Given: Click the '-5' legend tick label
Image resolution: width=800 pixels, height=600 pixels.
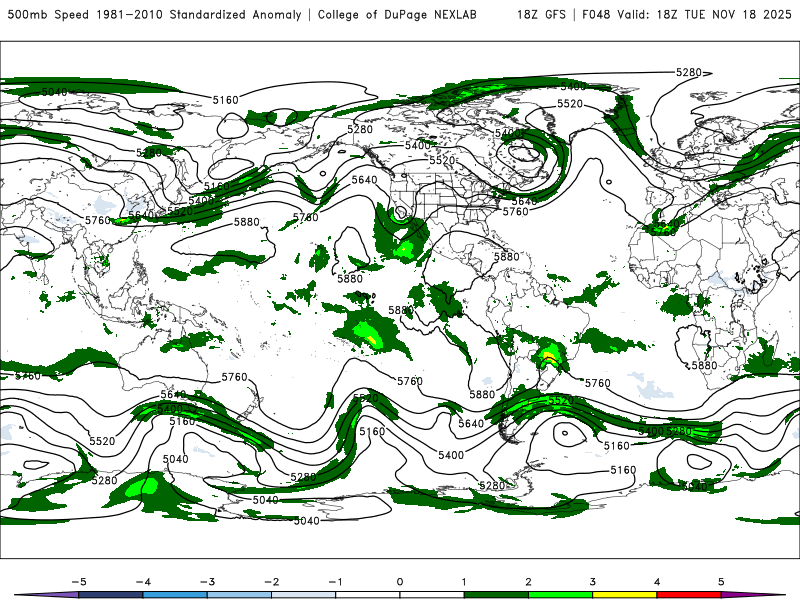Looking at the screenshot, I should pyautogui.click(x=79, y=582).
